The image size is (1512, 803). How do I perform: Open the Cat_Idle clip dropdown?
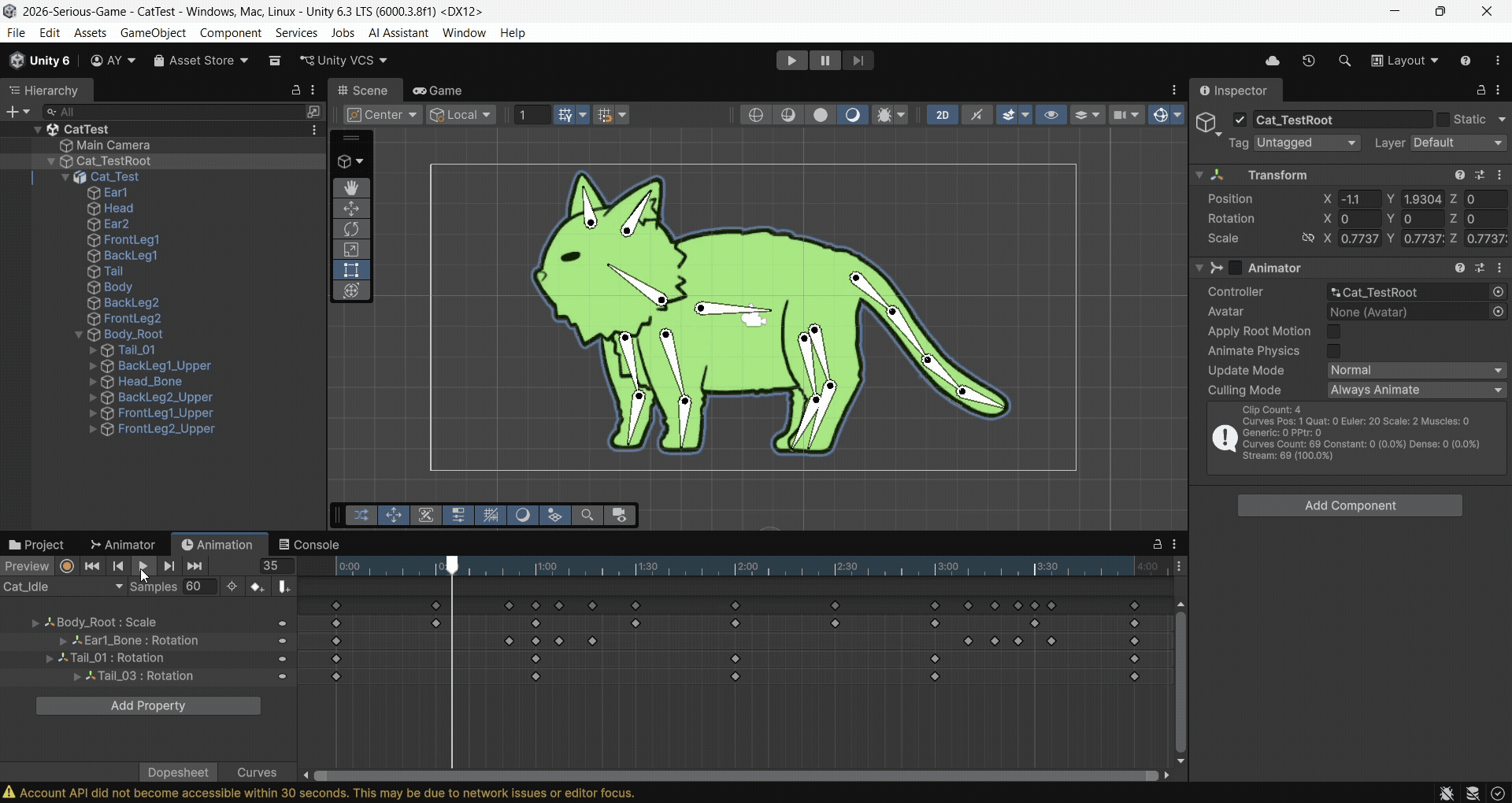[63, 587]
